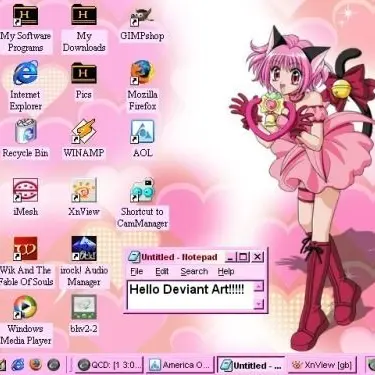Click the Notepad title bar icon
Image resolution: width=375 pixels, height=375 pixels.
[x=134, y=257]
